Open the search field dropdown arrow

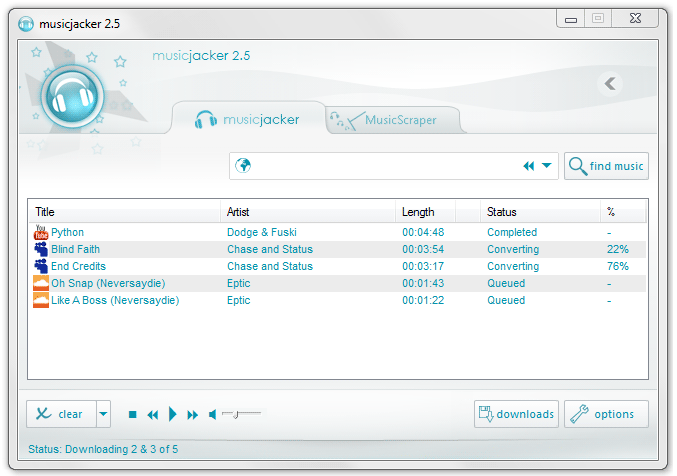[547, 166]
